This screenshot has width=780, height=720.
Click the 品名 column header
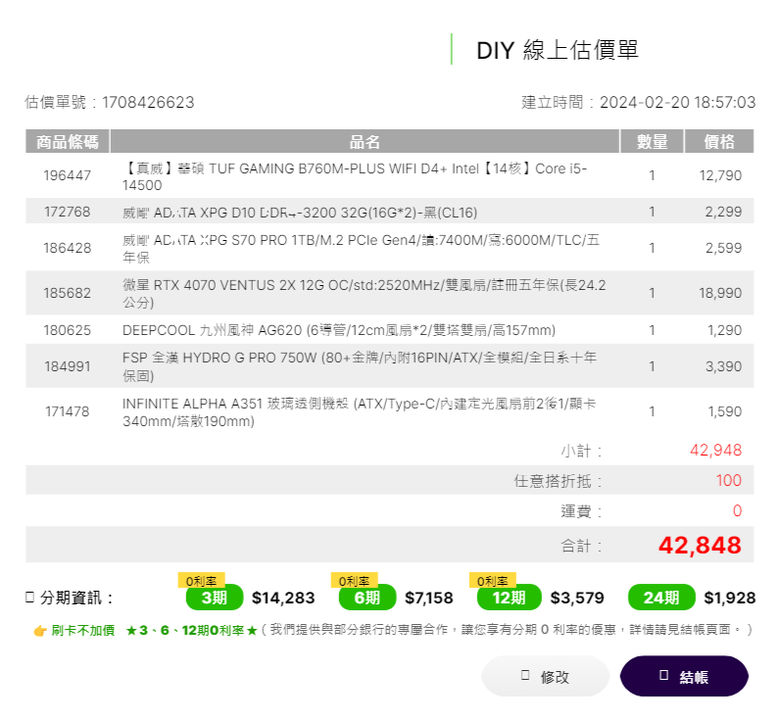click(365, 141)
